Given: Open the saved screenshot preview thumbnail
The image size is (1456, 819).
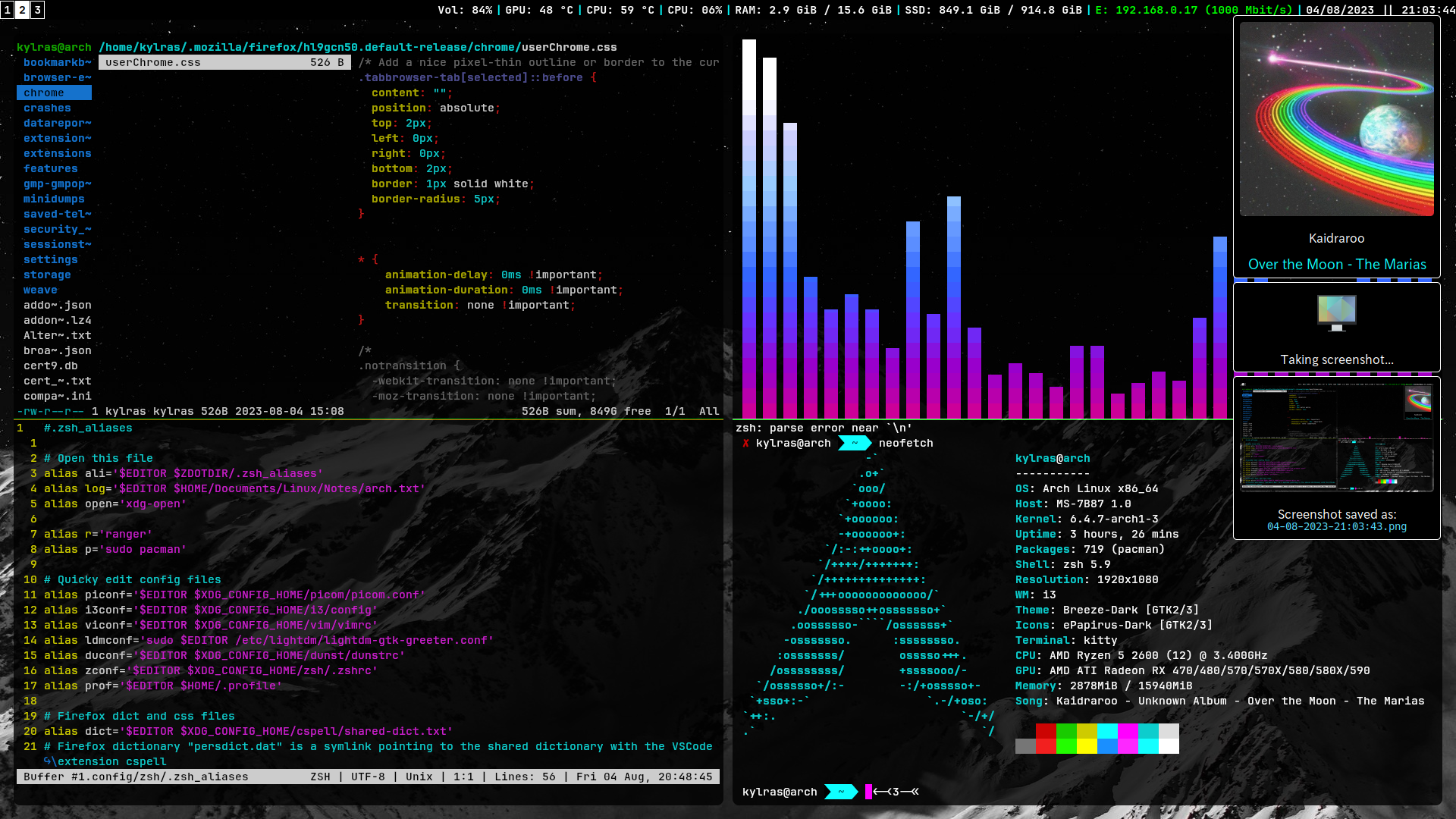Looking at the screenshot, I should tap(1336, 438).
